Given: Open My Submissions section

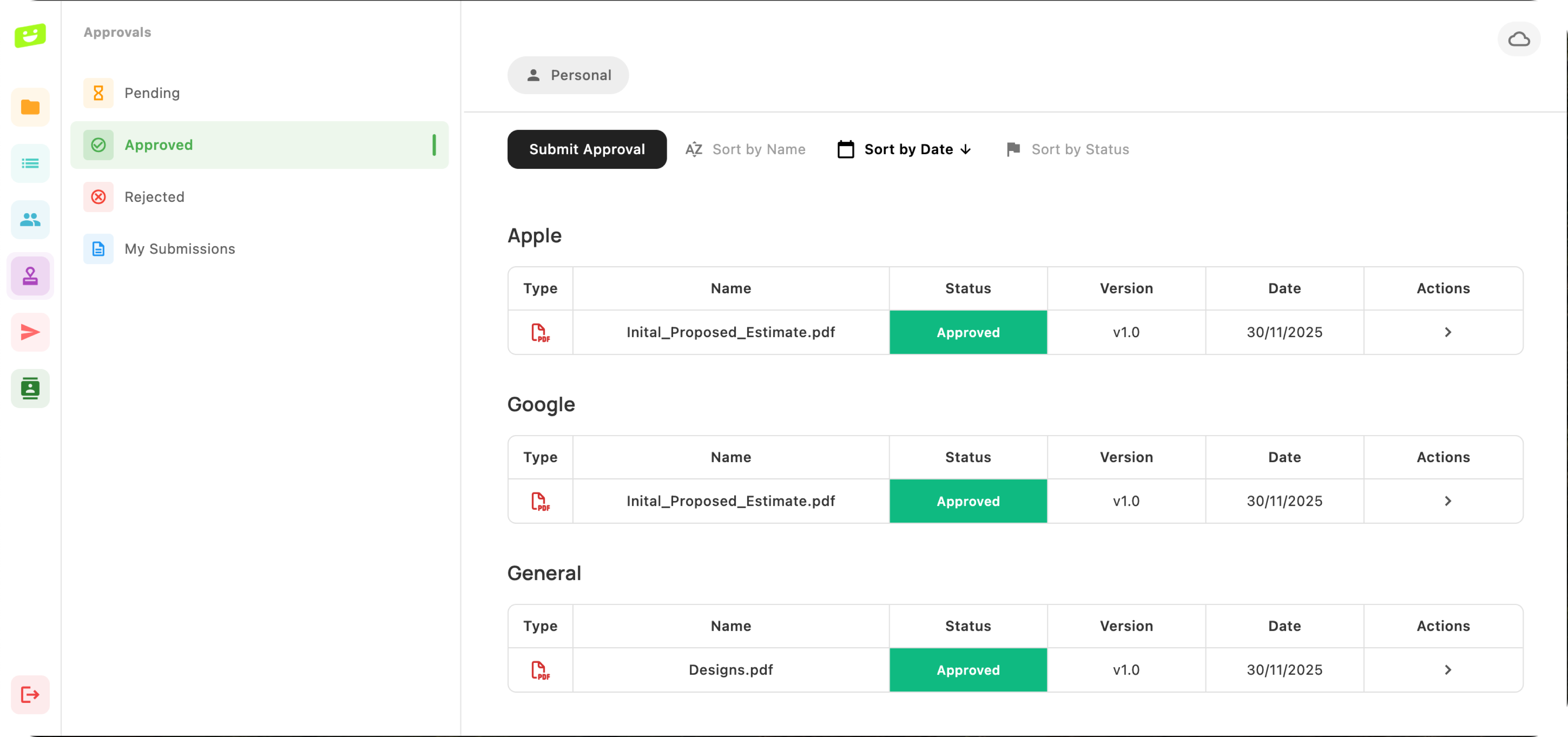Looking at the screenshot, I should coord(180,249).
